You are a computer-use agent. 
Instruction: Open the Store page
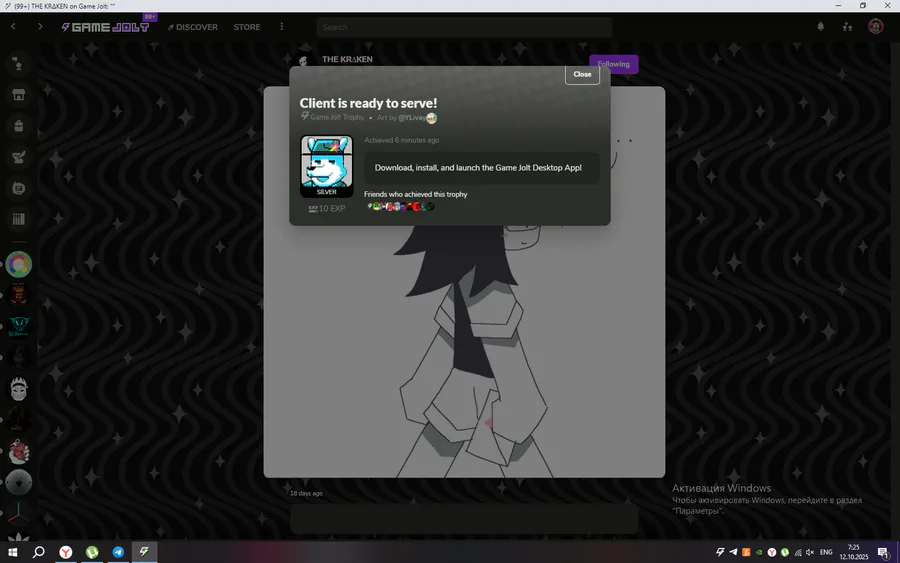click(247, 27)
